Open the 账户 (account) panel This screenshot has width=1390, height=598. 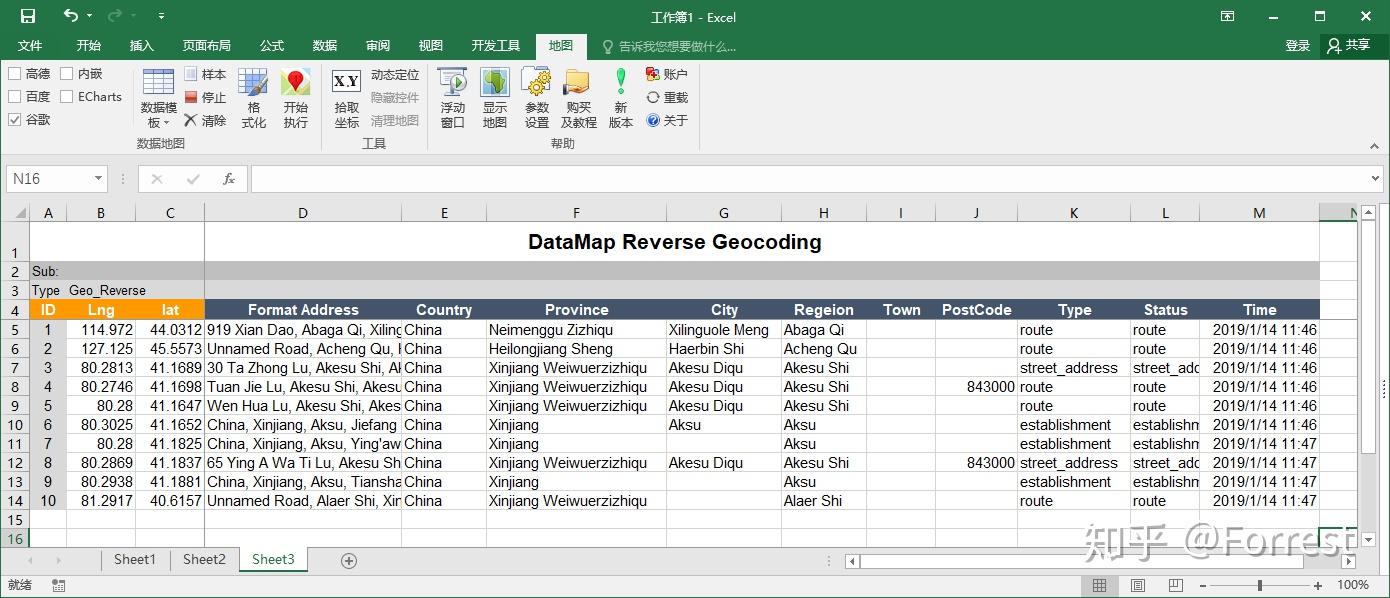665,73
